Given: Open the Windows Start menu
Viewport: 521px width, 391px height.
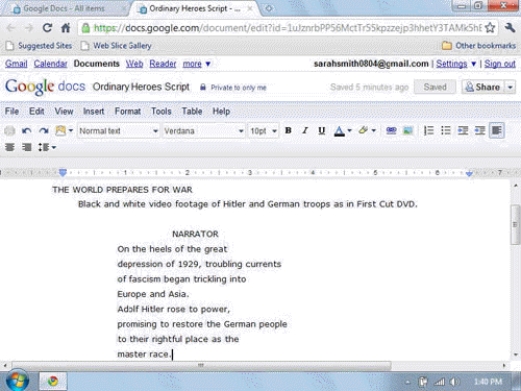Looking at the screenshot, I should click(x=17, y=381).
